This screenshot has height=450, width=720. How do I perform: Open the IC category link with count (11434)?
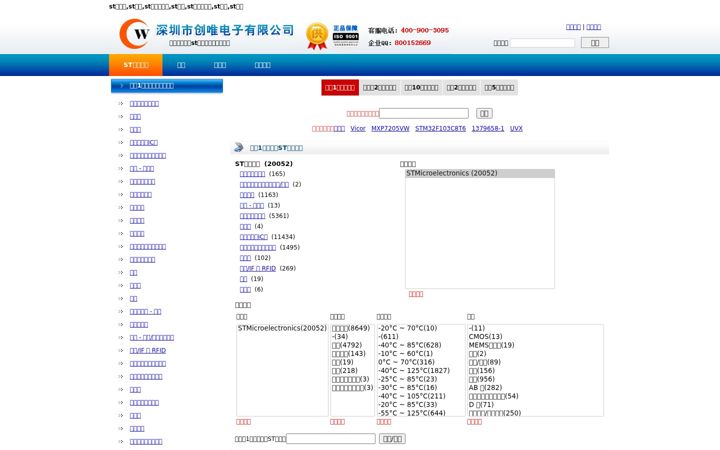253,237
